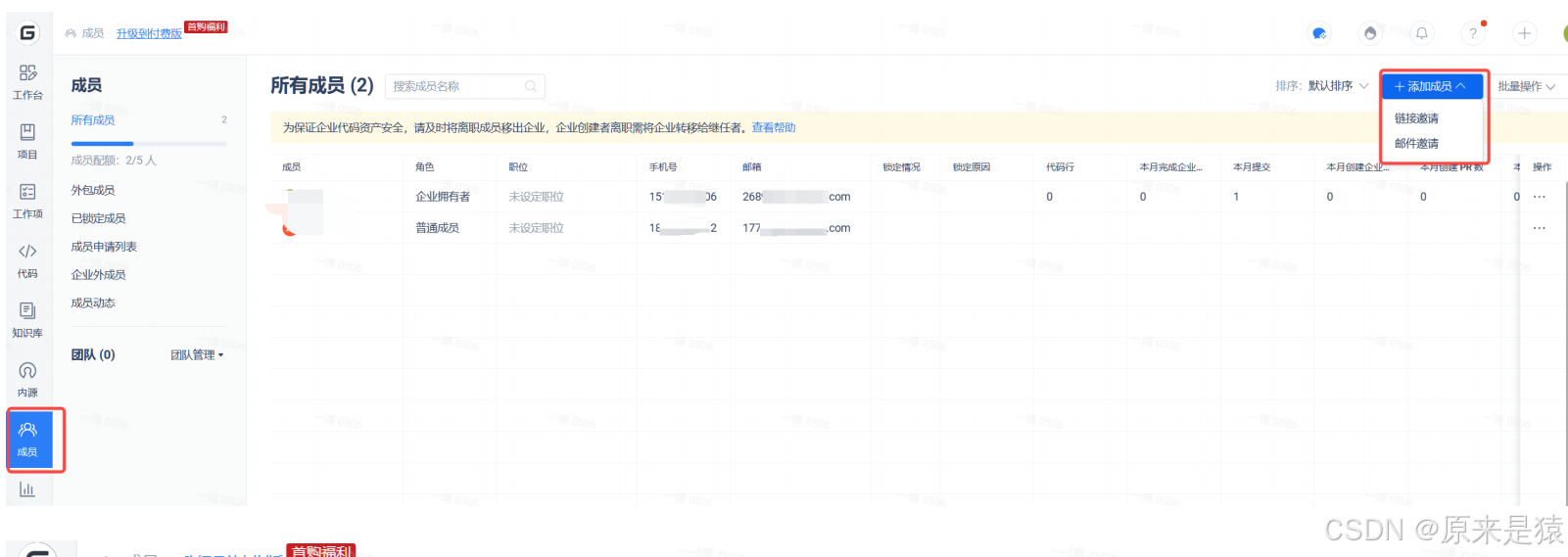Click the 成员配额: 2/5 人 text
The height and width of the screenshot is (557, 1568).
tap(114, 161)
